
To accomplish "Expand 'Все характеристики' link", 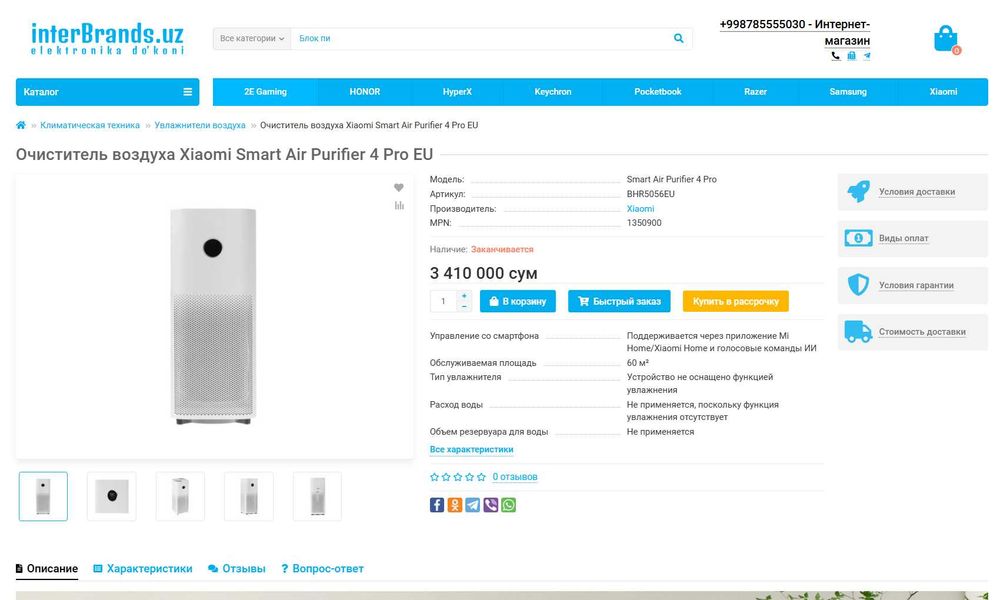I will pos(471,450).
